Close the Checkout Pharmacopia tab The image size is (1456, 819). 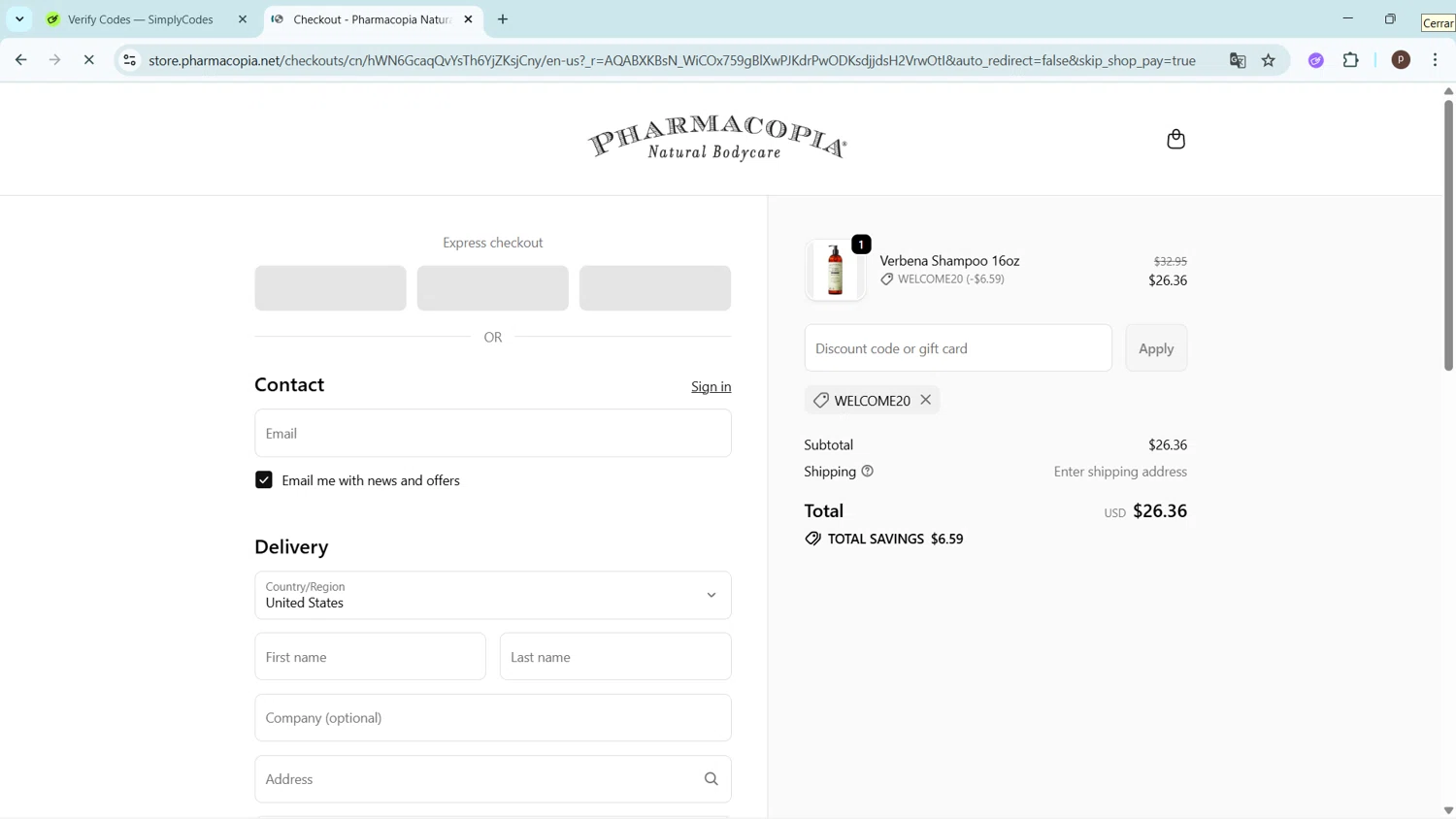[x=468, y=19]
